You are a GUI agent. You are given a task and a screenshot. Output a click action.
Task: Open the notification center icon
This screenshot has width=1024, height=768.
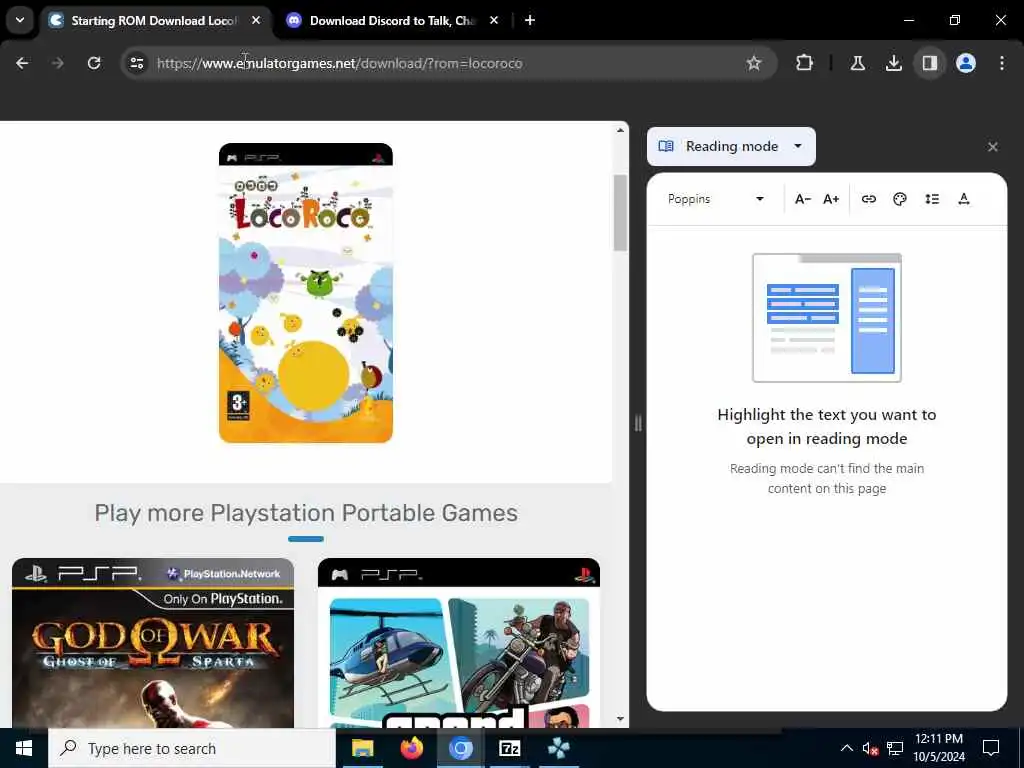(x=991, y=748)
